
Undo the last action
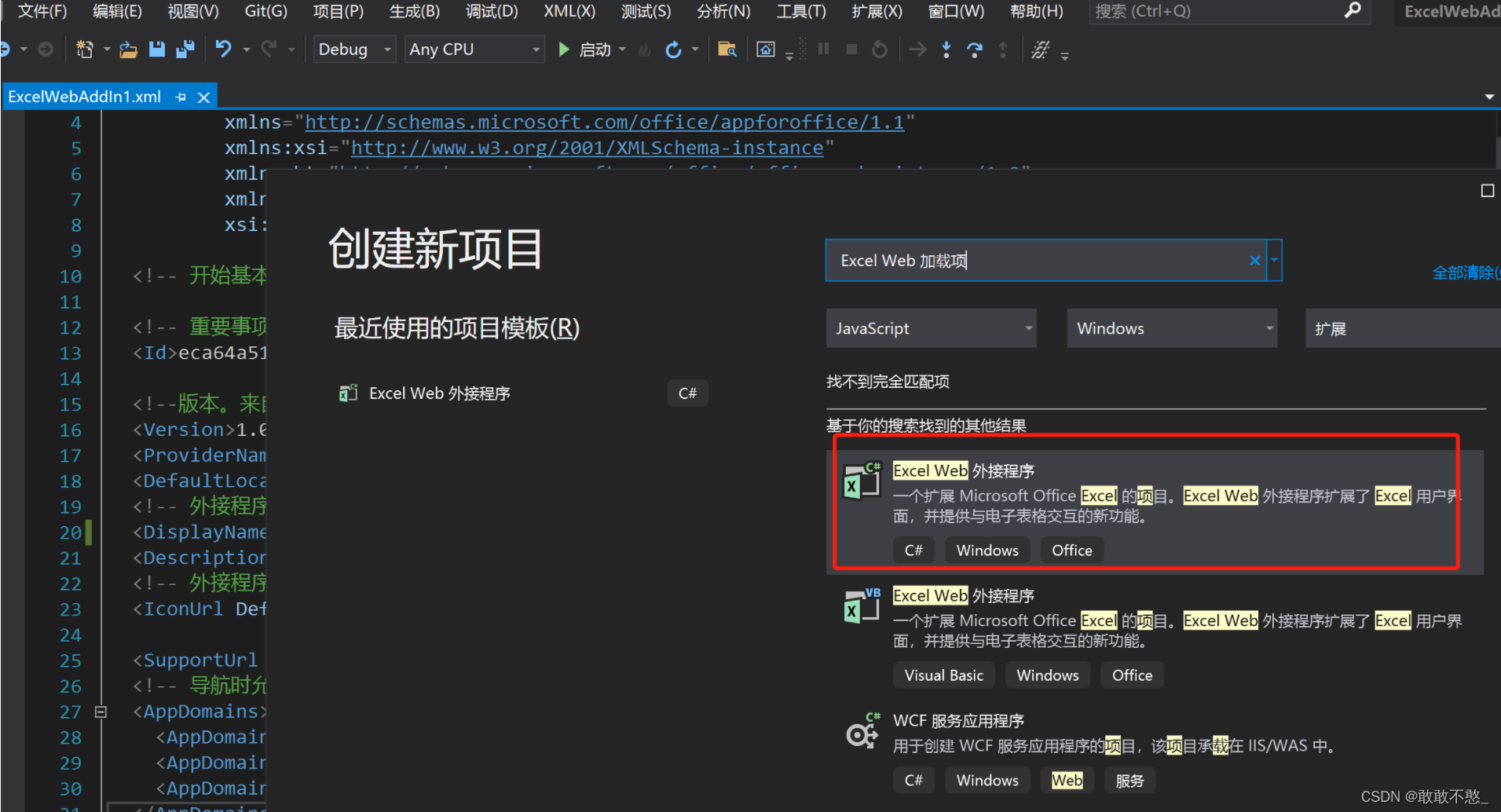pos(224,49)
